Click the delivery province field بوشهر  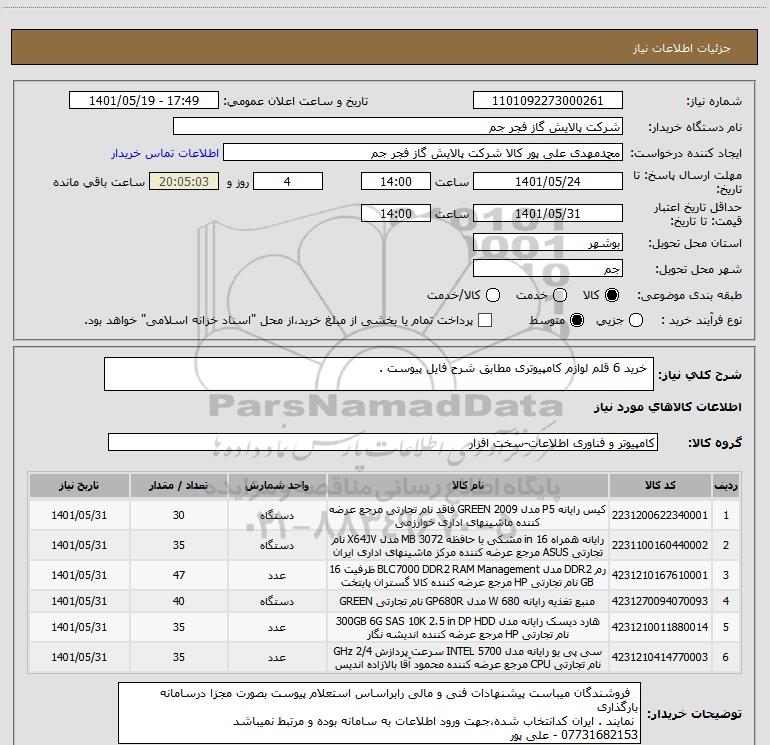(x=548, y=242)
